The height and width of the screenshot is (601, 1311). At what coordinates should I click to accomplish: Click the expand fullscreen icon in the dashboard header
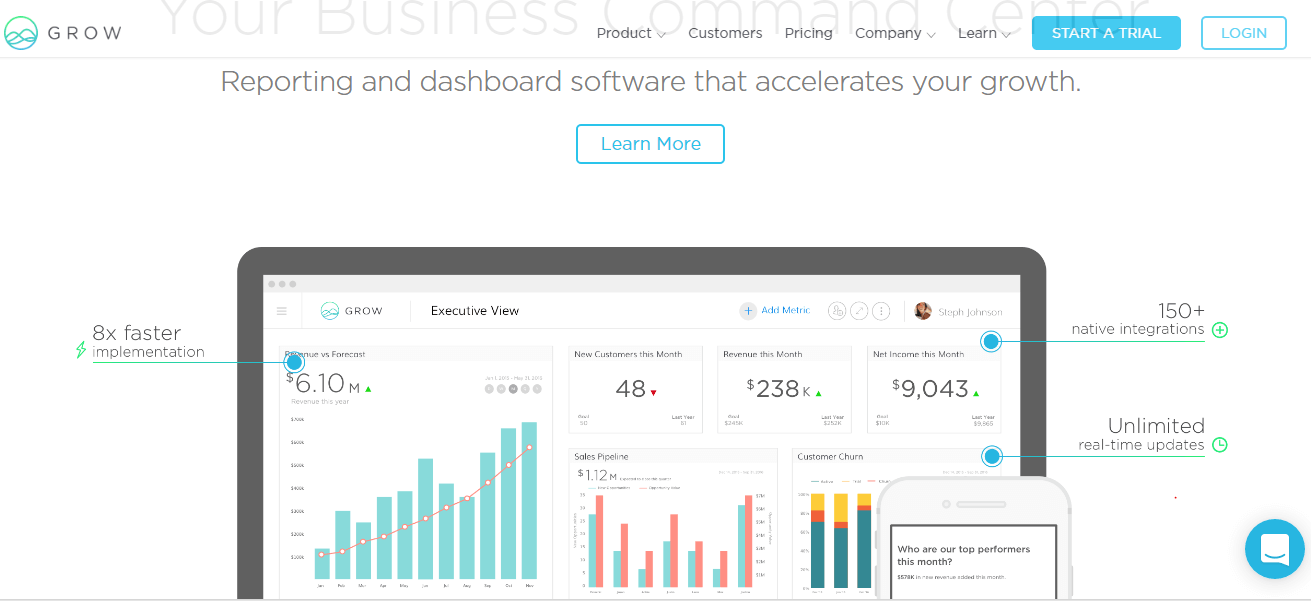pos(859,311)
